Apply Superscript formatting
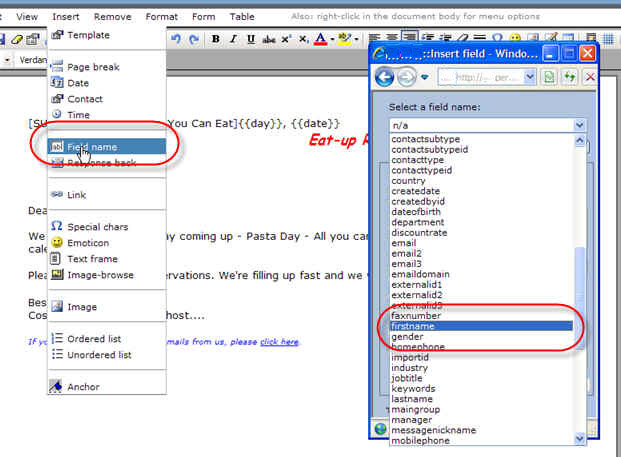The height and width of the screenshot is (457, 621). pyautogui.click(x=286, y=39)
